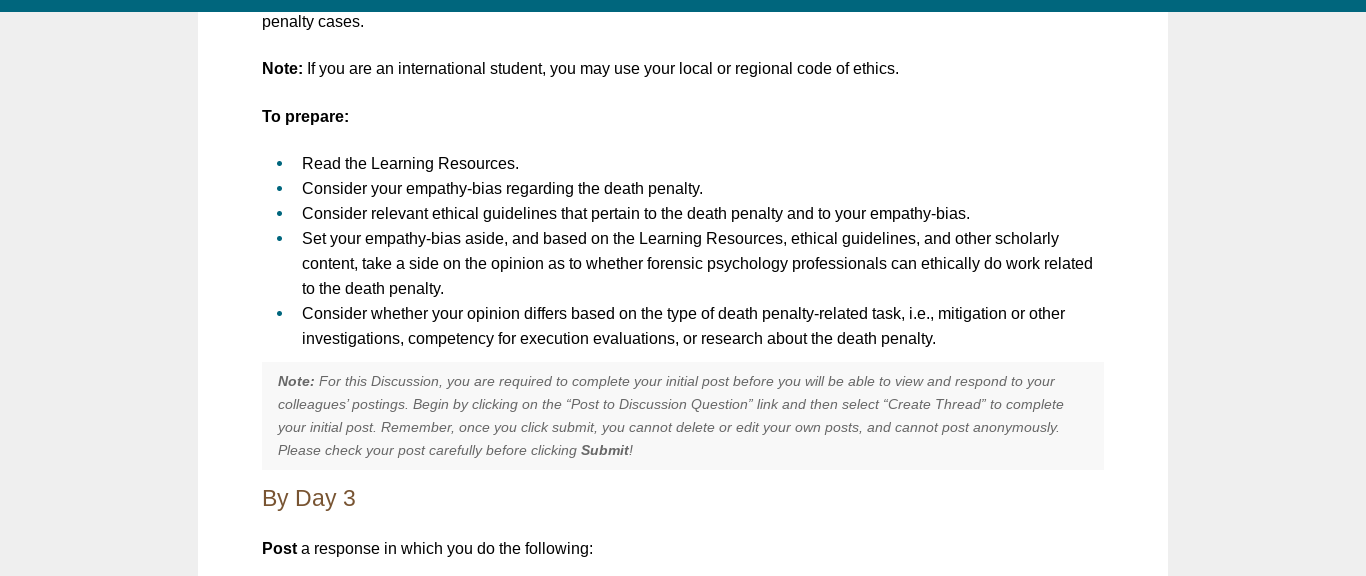Click the last teal bullet dot
The image size is (1366, 576).
[280, 314]
